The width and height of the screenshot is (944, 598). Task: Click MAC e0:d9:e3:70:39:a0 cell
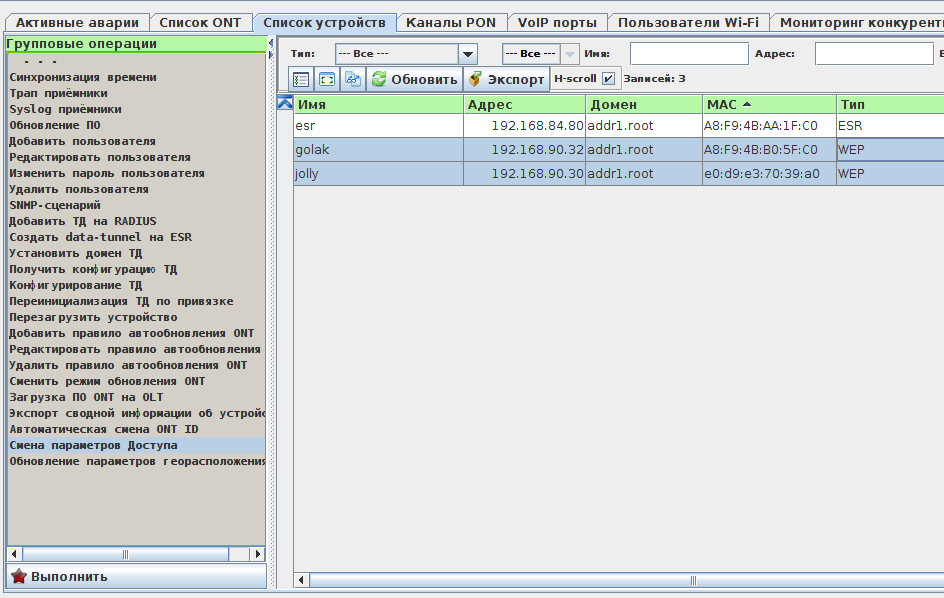[x=769, y=173]
